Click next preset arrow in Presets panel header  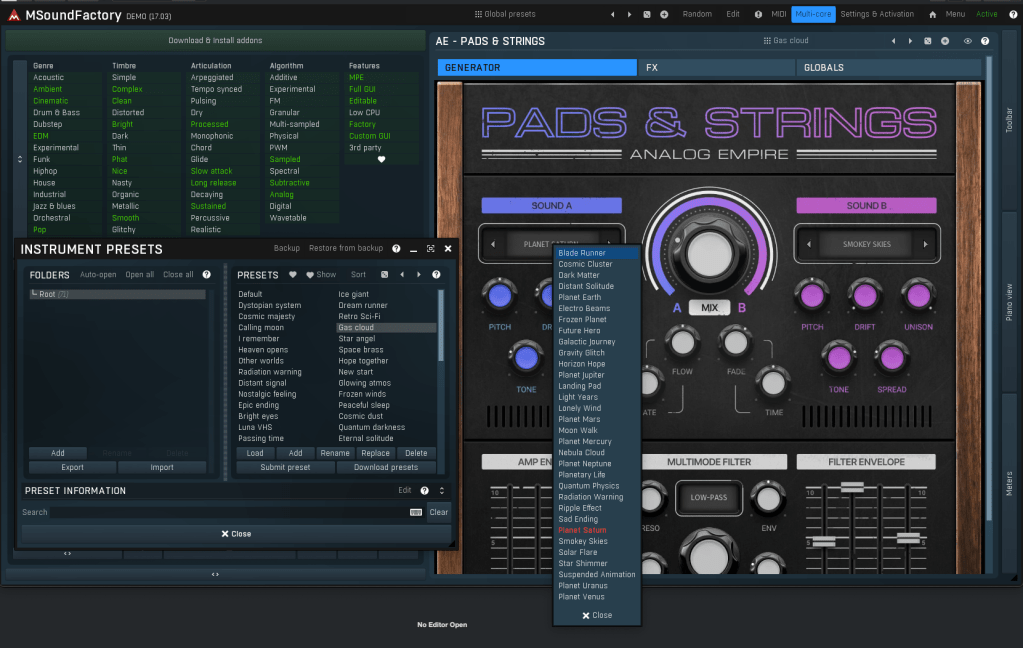[x=418, y=274]
